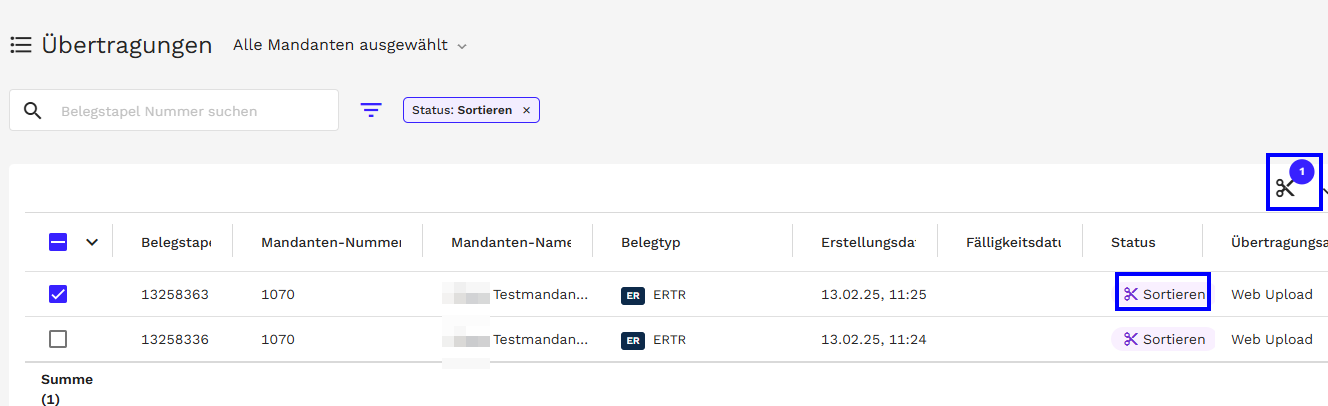Click Sortieren status badge in row 13258363
The height and width of the screenshot is (406, 1328).
[1163, 294]
